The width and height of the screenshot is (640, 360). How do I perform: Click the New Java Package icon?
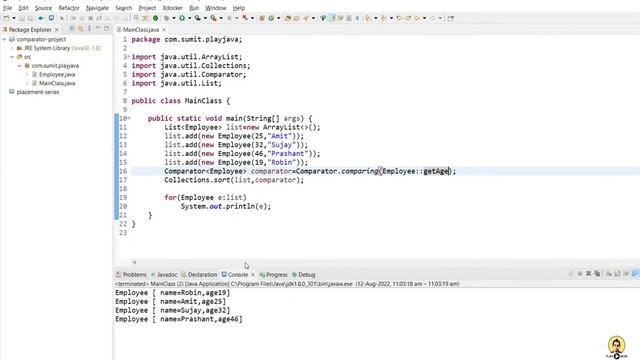click(x=262, y=18)
